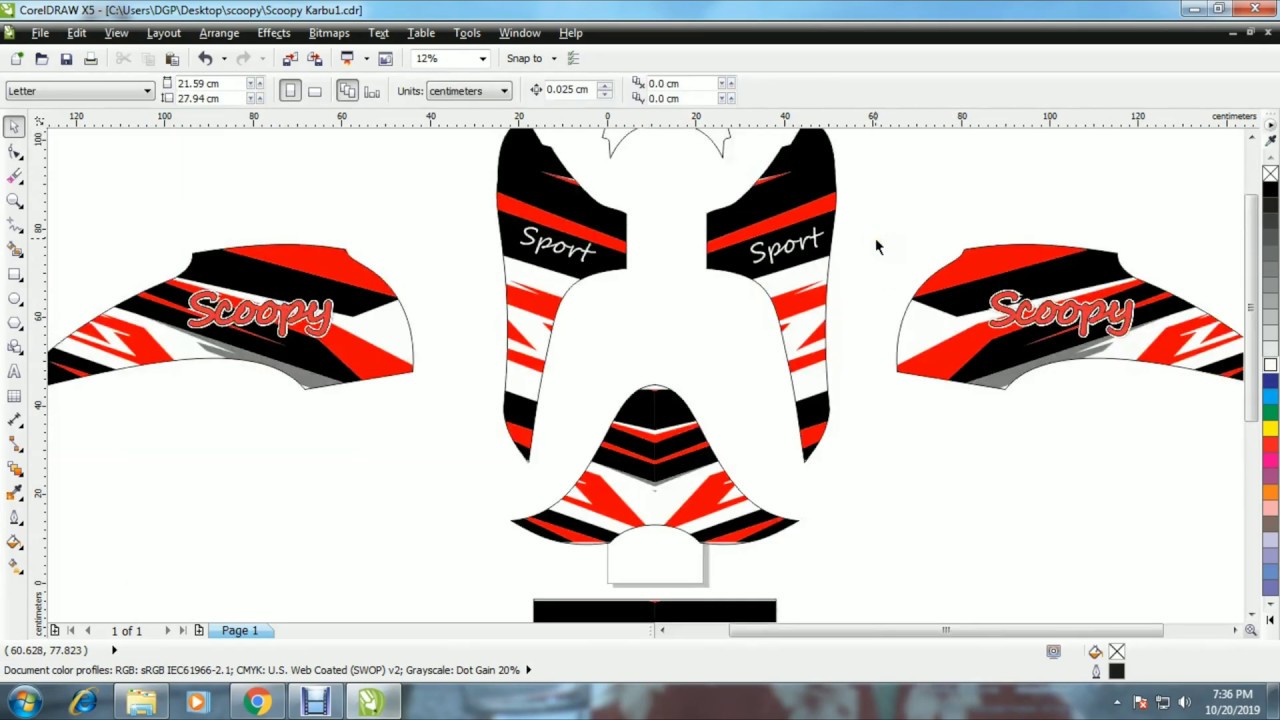Go to the last page navigator arrow
1280x720 pixels.
183,631
